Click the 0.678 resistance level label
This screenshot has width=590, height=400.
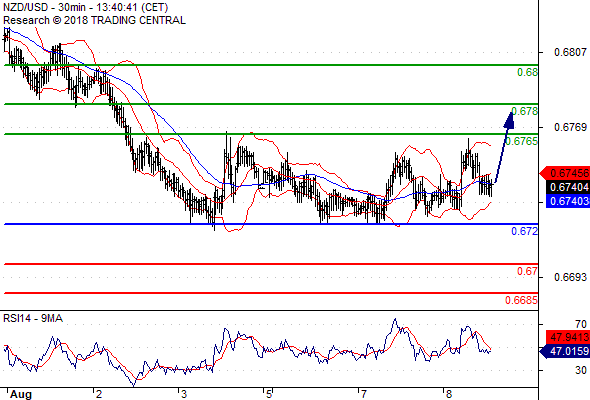point(525,111)
